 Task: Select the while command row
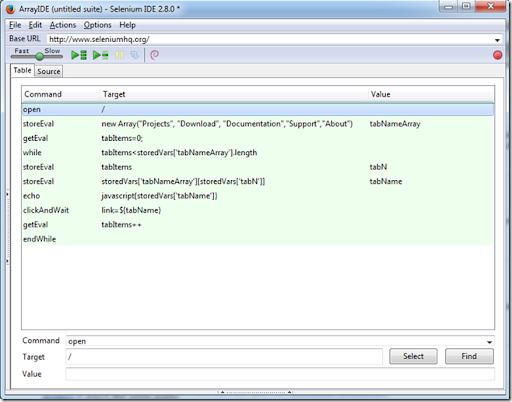[x=258, y=153]
